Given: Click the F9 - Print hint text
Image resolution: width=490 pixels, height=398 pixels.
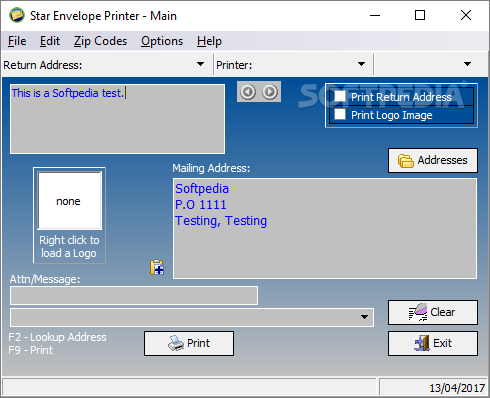Looking at the screenshot, I should 31,350.
